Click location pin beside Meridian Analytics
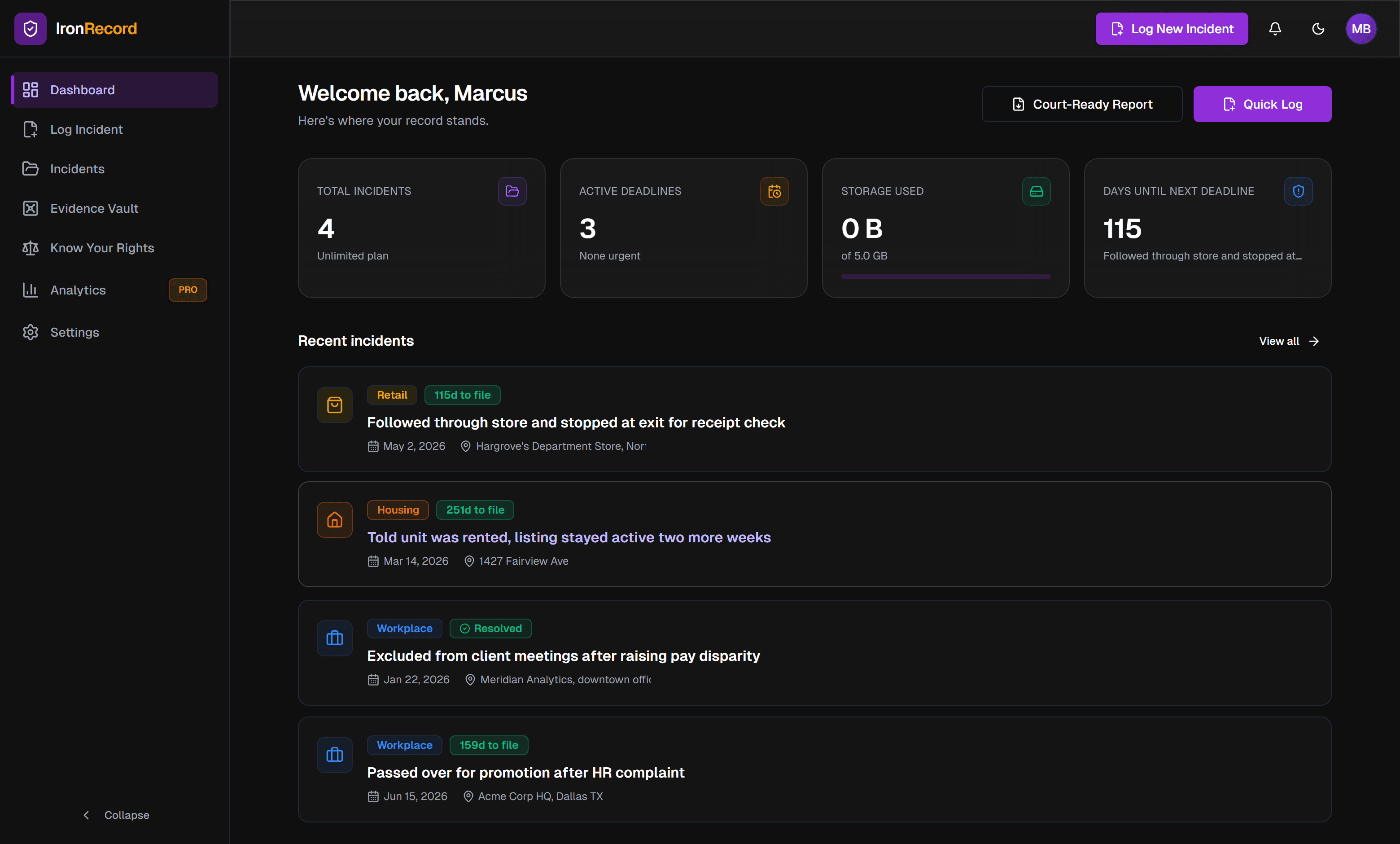 470,680
